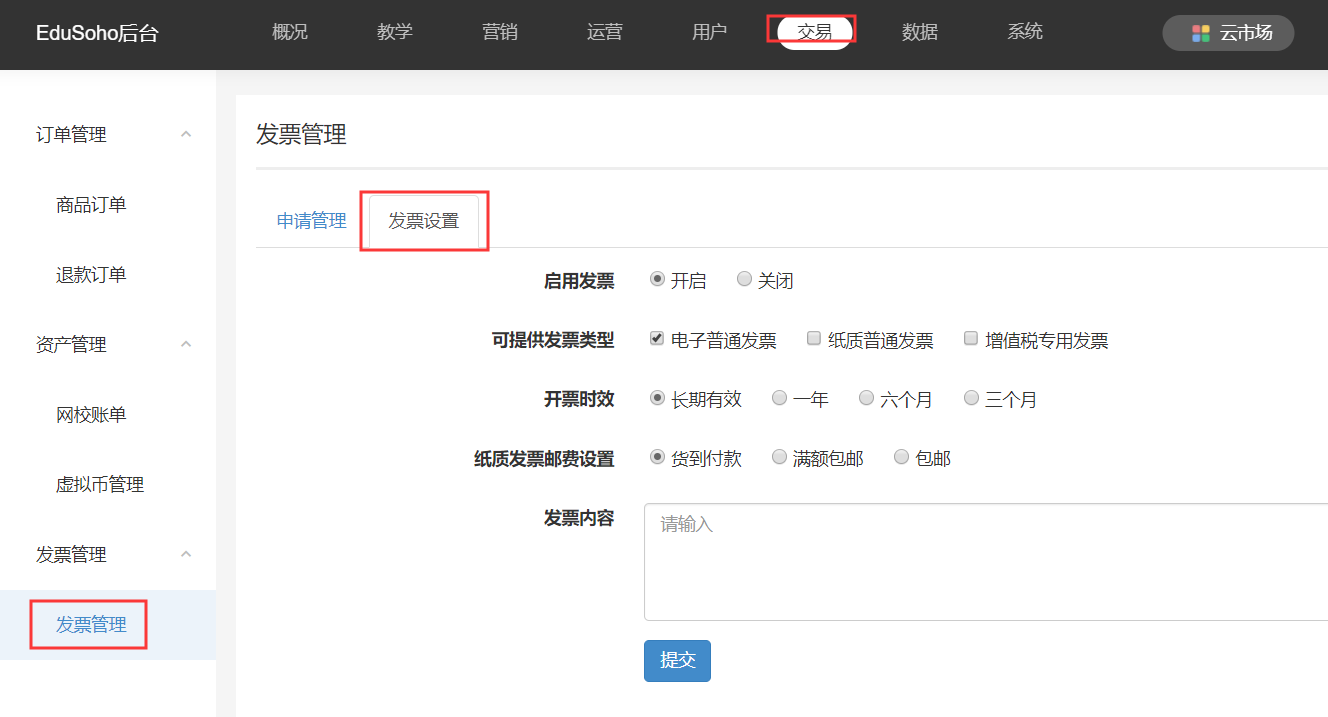Uncheck the 电子普通发票 checkbox
This screenshot has width=1328, height=717.
pos(657,339)
